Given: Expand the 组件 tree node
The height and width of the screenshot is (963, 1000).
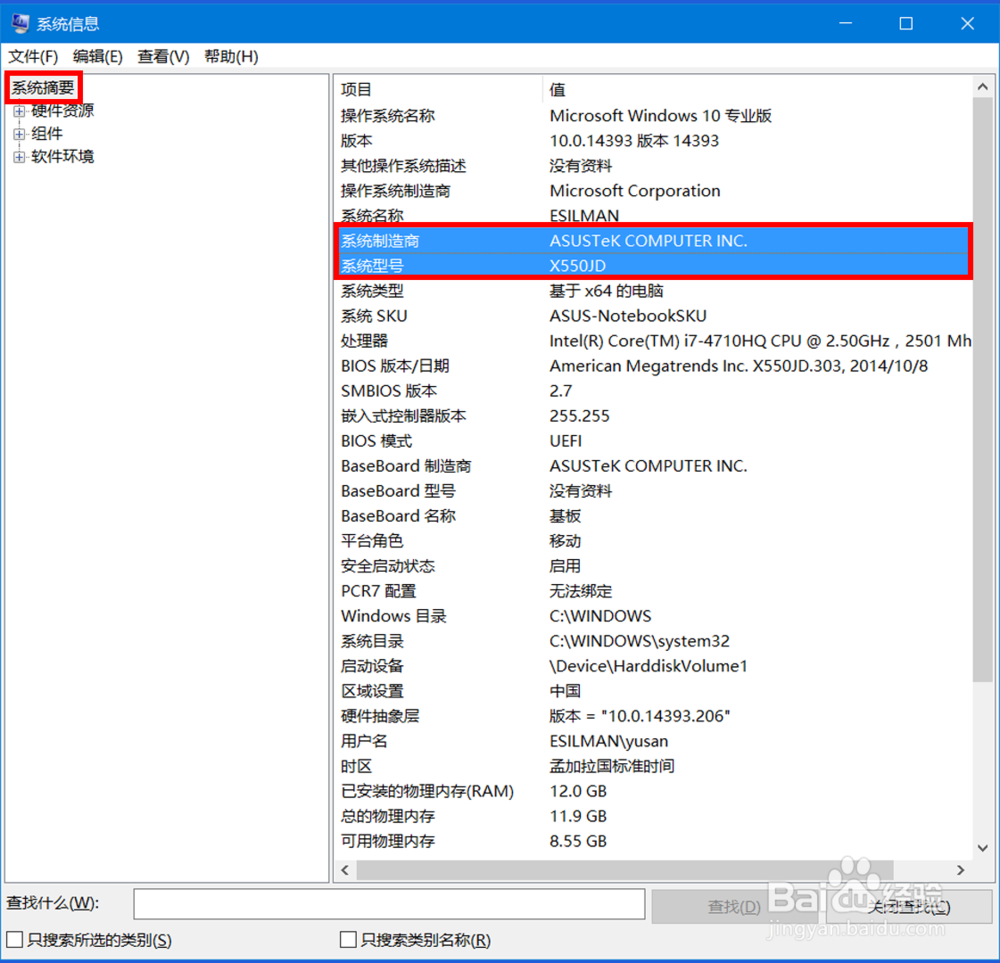Looking at the screenshot, I should pos(19,134).
